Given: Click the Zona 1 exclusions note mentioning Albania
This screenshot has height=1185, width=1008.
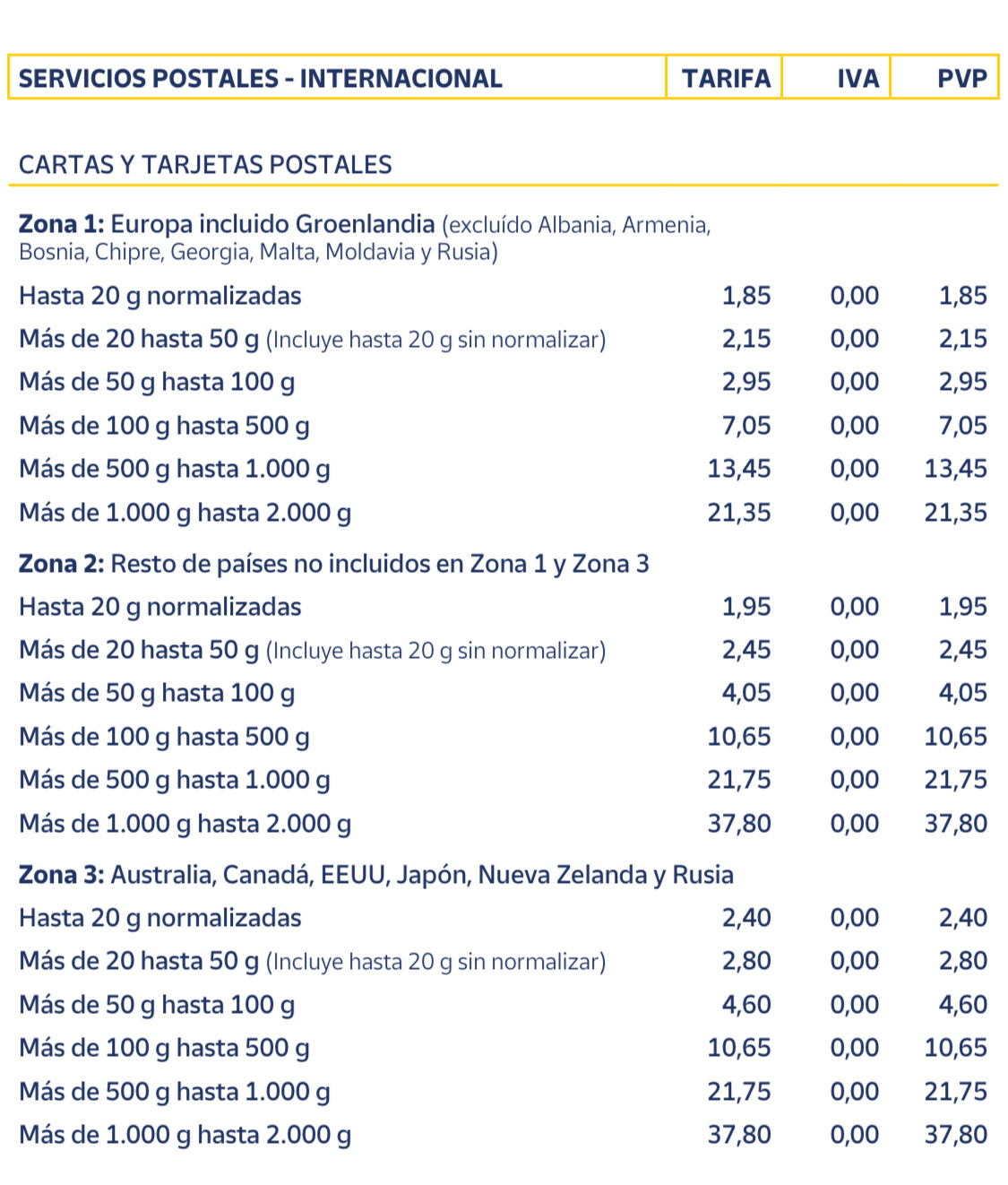Looking at the screenshot, I should [577, 226].
